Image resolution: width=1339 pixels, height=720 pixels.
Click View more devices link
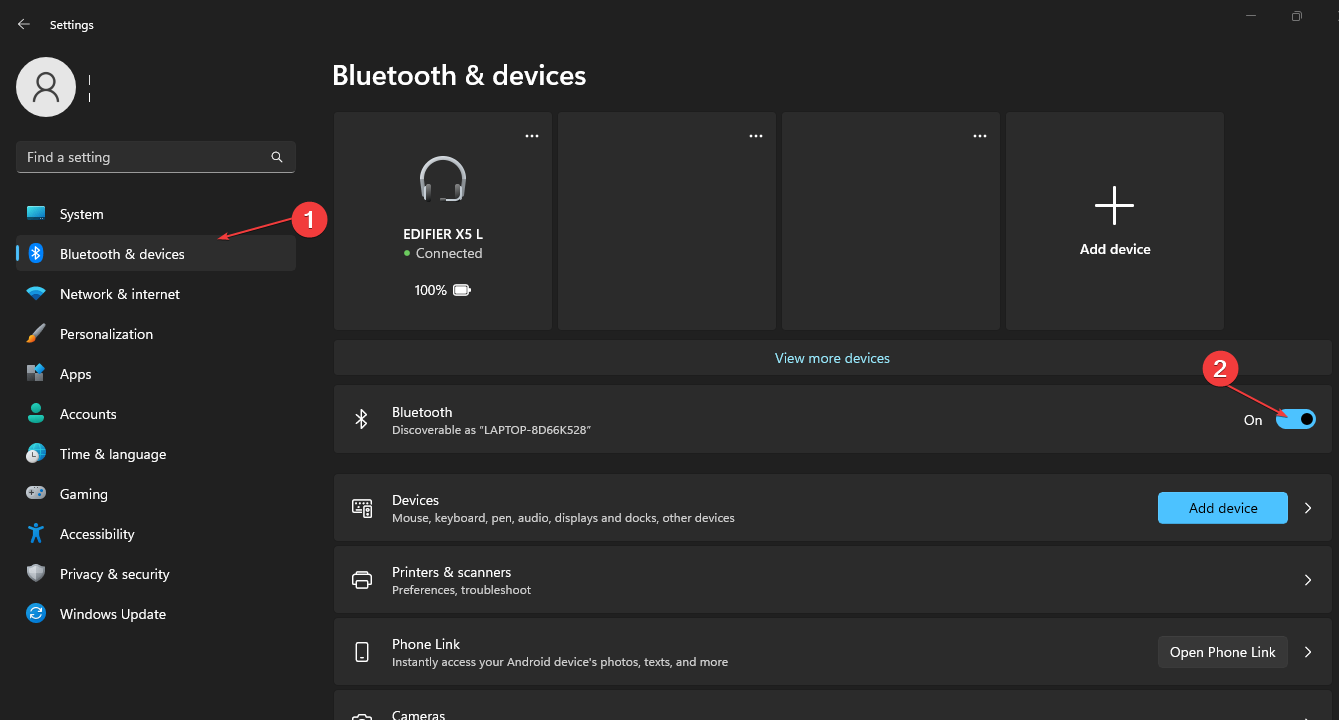tap(832, 358)
